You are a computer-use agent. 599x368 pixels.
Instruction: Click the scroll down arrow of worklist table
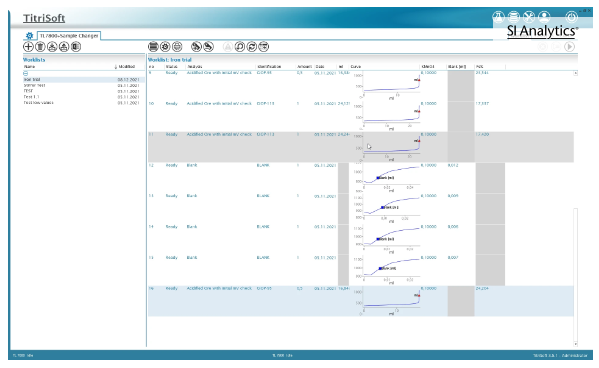[x=575, y=344]
